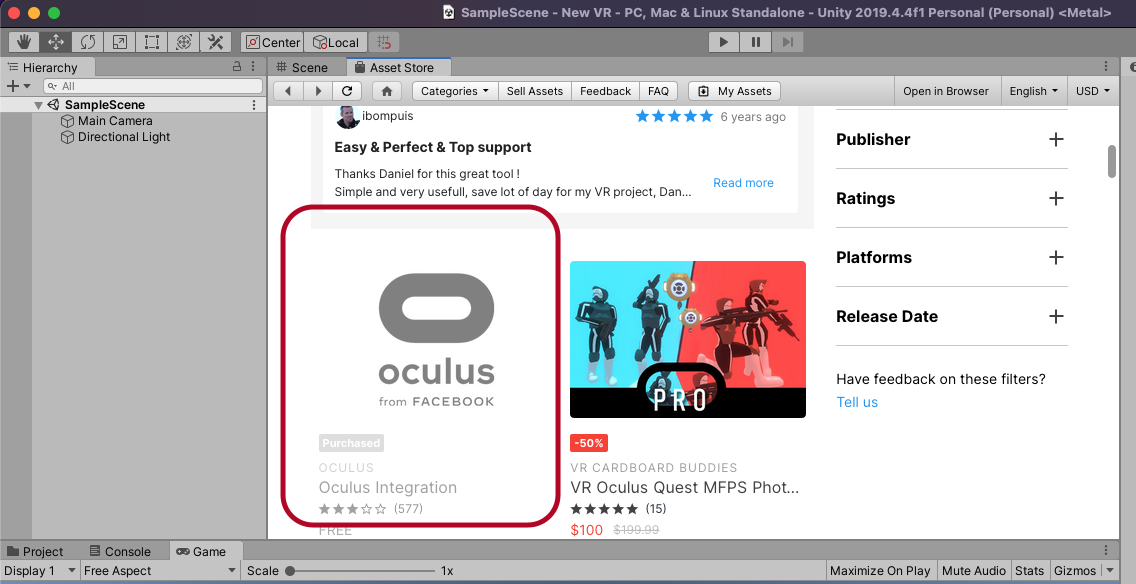The image size is (1136, 584).
Task: Toggle the Stats overlay
Action: pyautogui.click(x=1029, y=571)
